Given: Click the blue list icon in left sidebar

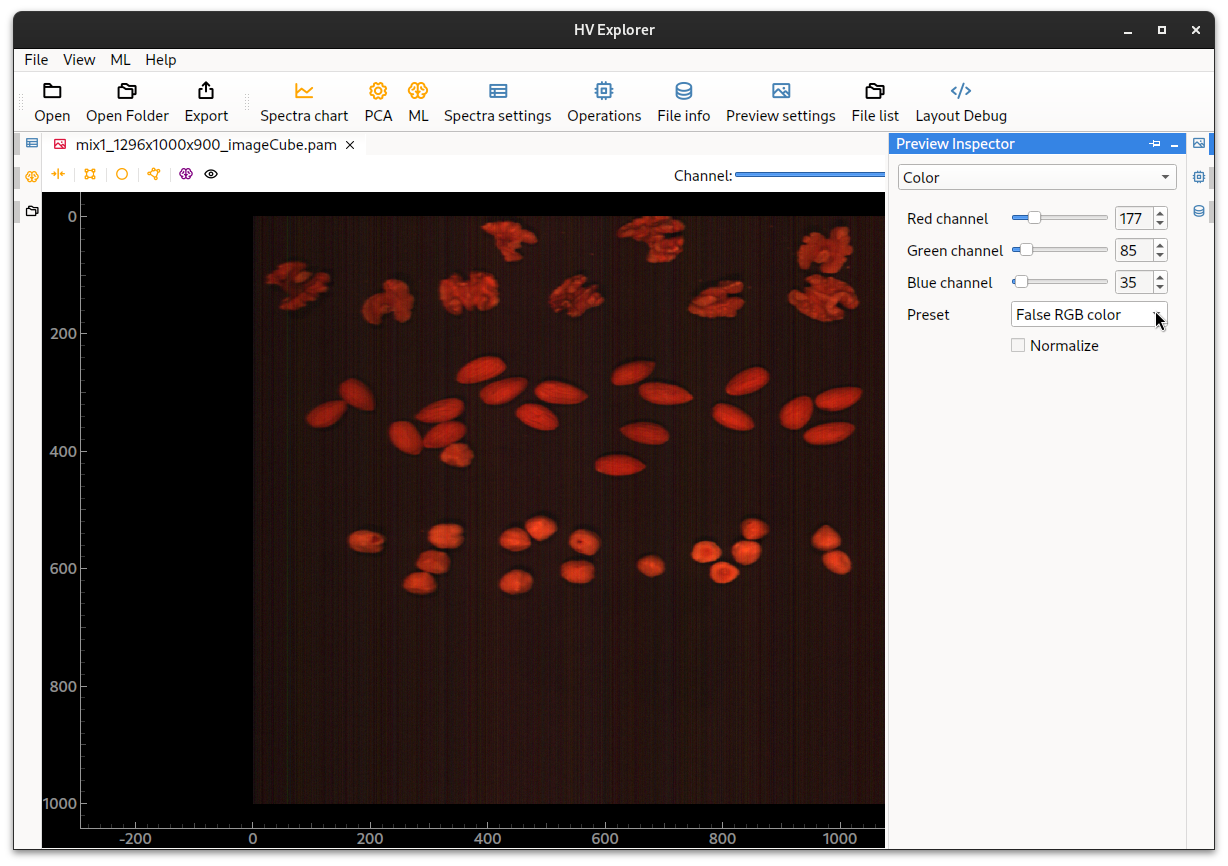Looking at the screenshot, I should (x=32, y=143).
